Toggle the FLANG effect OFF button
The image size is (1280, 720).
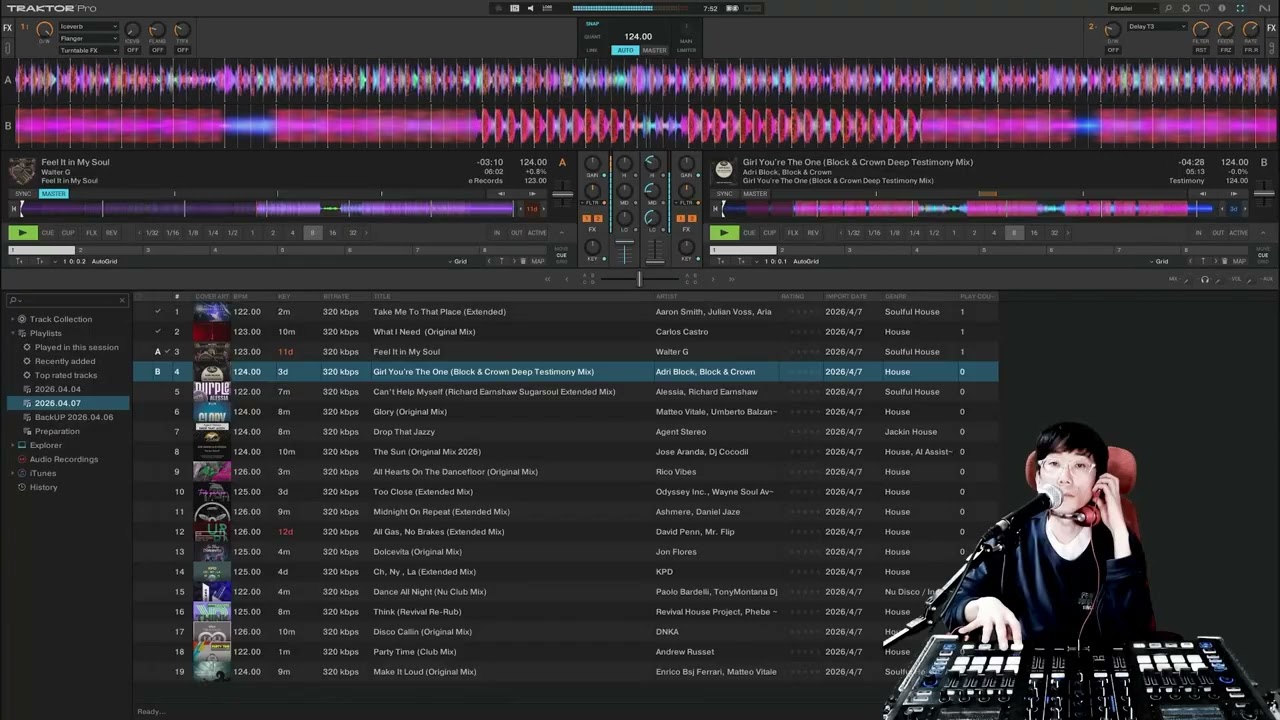(157, 50)
